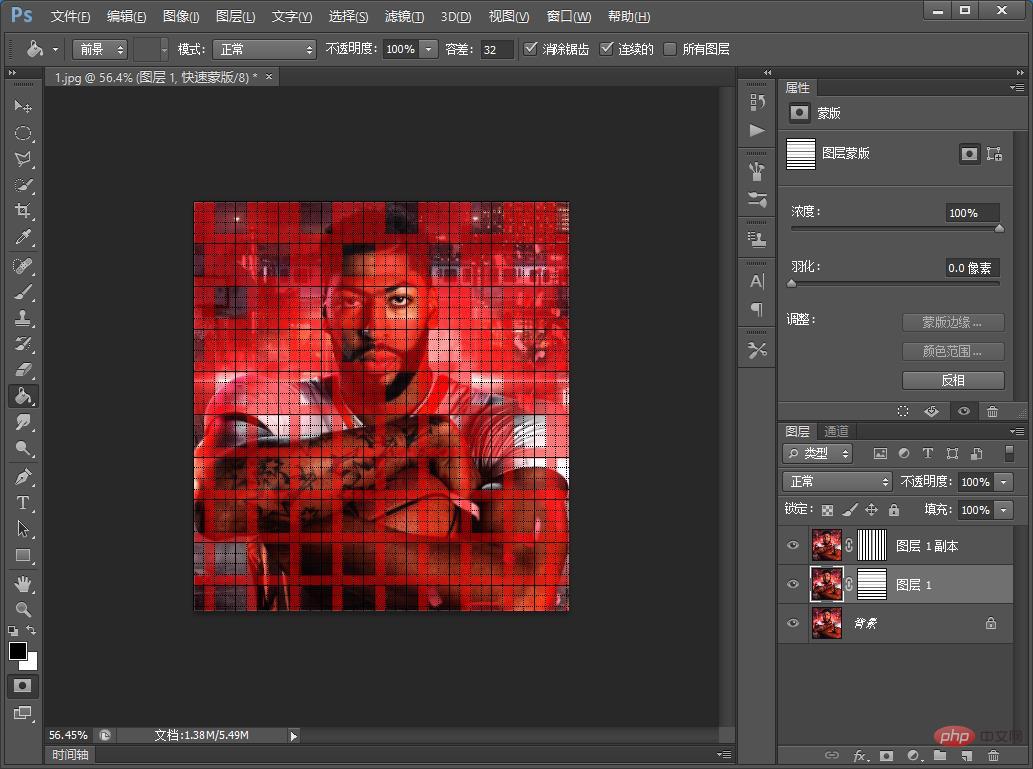The image size is (1033, 769).
Task: Select the Brush tool
Action: 22,292
